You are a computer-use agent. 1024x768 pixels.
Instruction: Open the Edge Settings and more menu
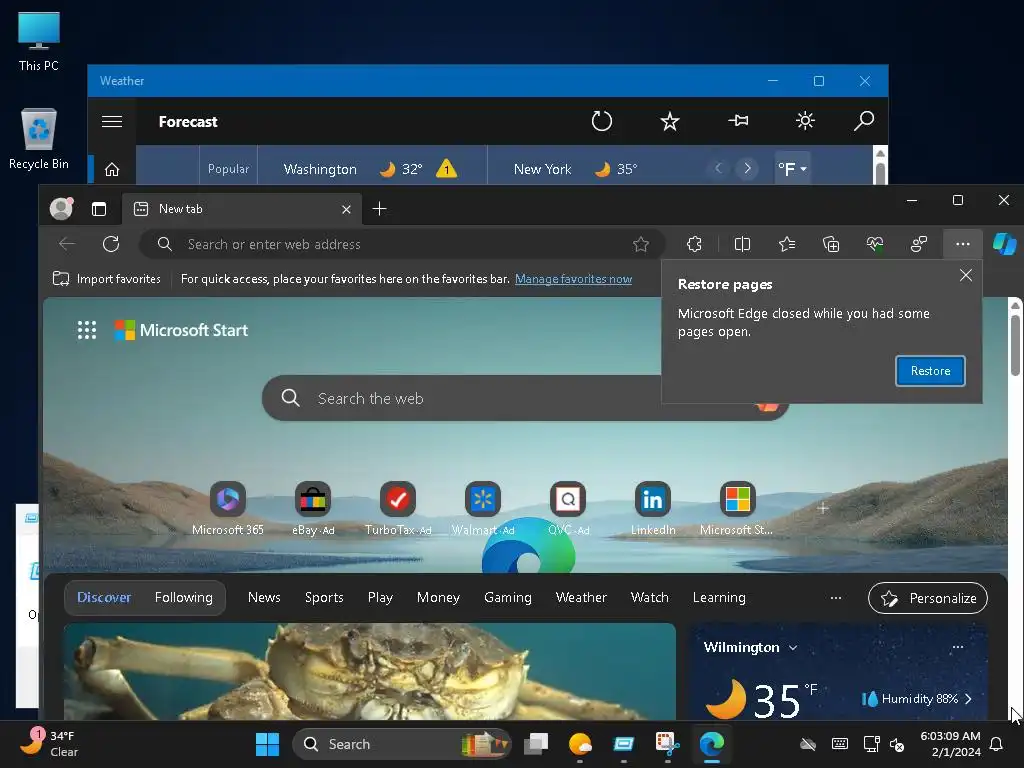click(x=963, y=244)
